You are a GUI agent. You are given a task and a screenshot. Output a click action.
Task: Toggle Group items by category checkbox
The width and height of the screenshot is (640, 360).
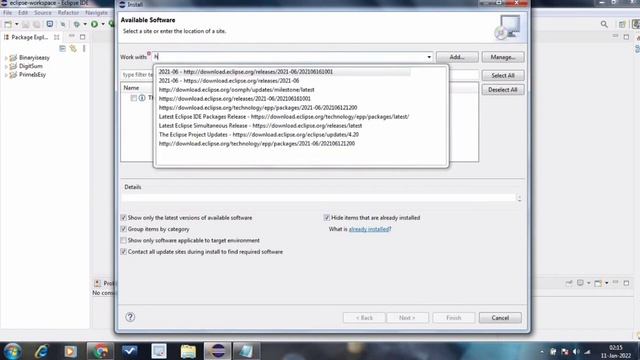[124, 229]
